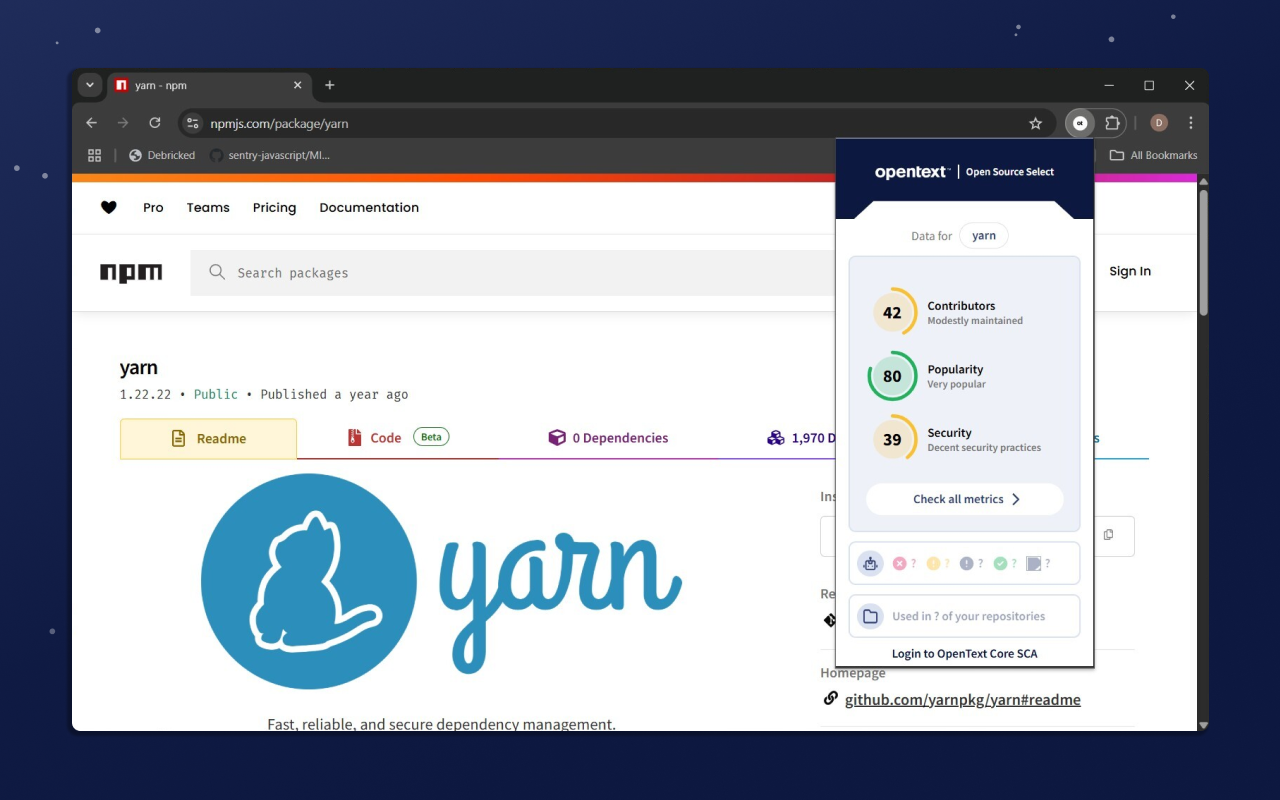Open the Documentation link
1280x800 pixels.
(x=369, y=207)
